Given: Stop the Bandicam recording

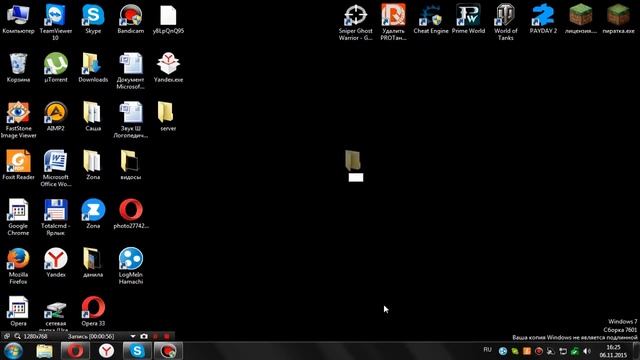Looking at the screenshot, I should pyautogui.click(x=167, y=336).
